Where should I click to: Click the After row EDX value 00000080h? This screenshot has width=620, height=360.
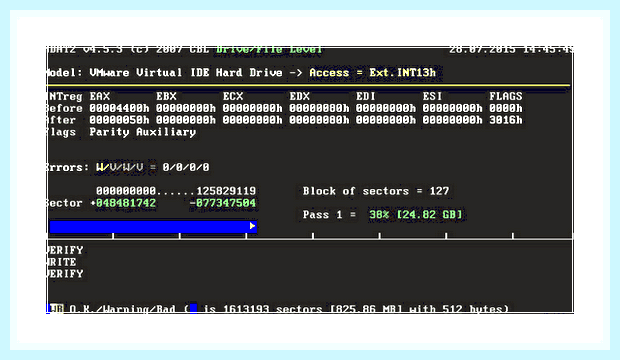(x=319, y=120)
